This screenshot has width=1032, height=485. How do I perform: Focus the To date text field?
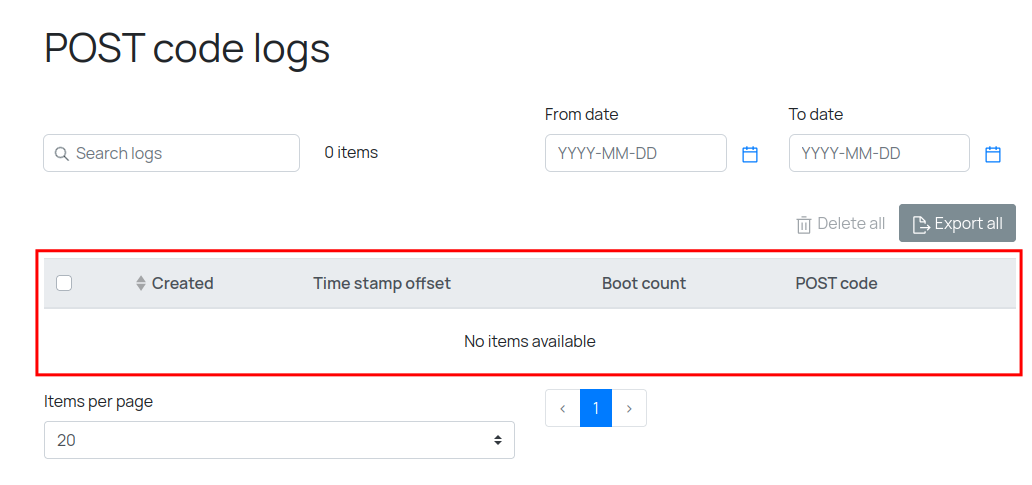[879, 153]
